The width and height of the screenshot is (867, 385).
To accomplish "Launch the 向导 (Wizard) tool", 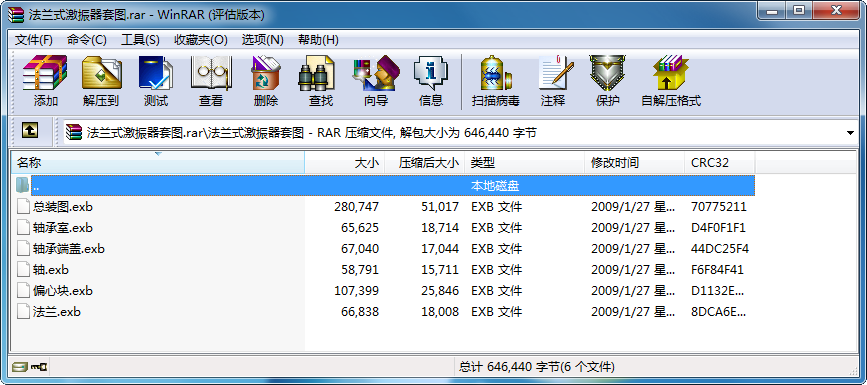I will [x=376, y=81].
